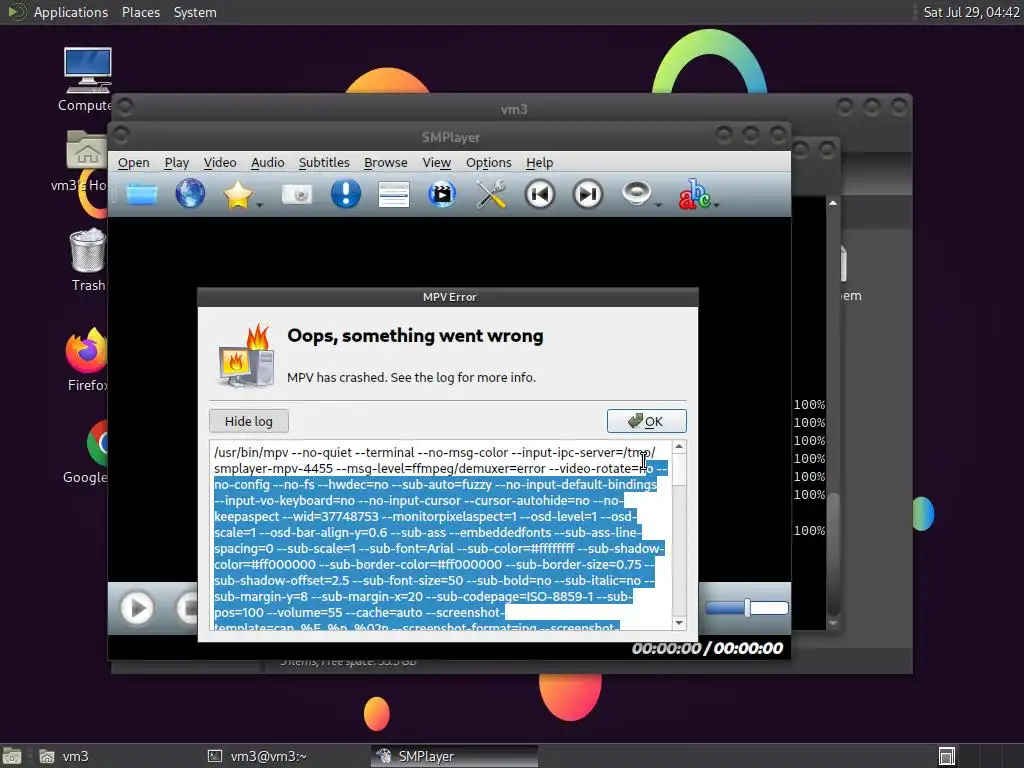Open the System menu in top panel
The width and height of the screenshot is (1024, 768).
pyautogui.click(x=195, y=12)
